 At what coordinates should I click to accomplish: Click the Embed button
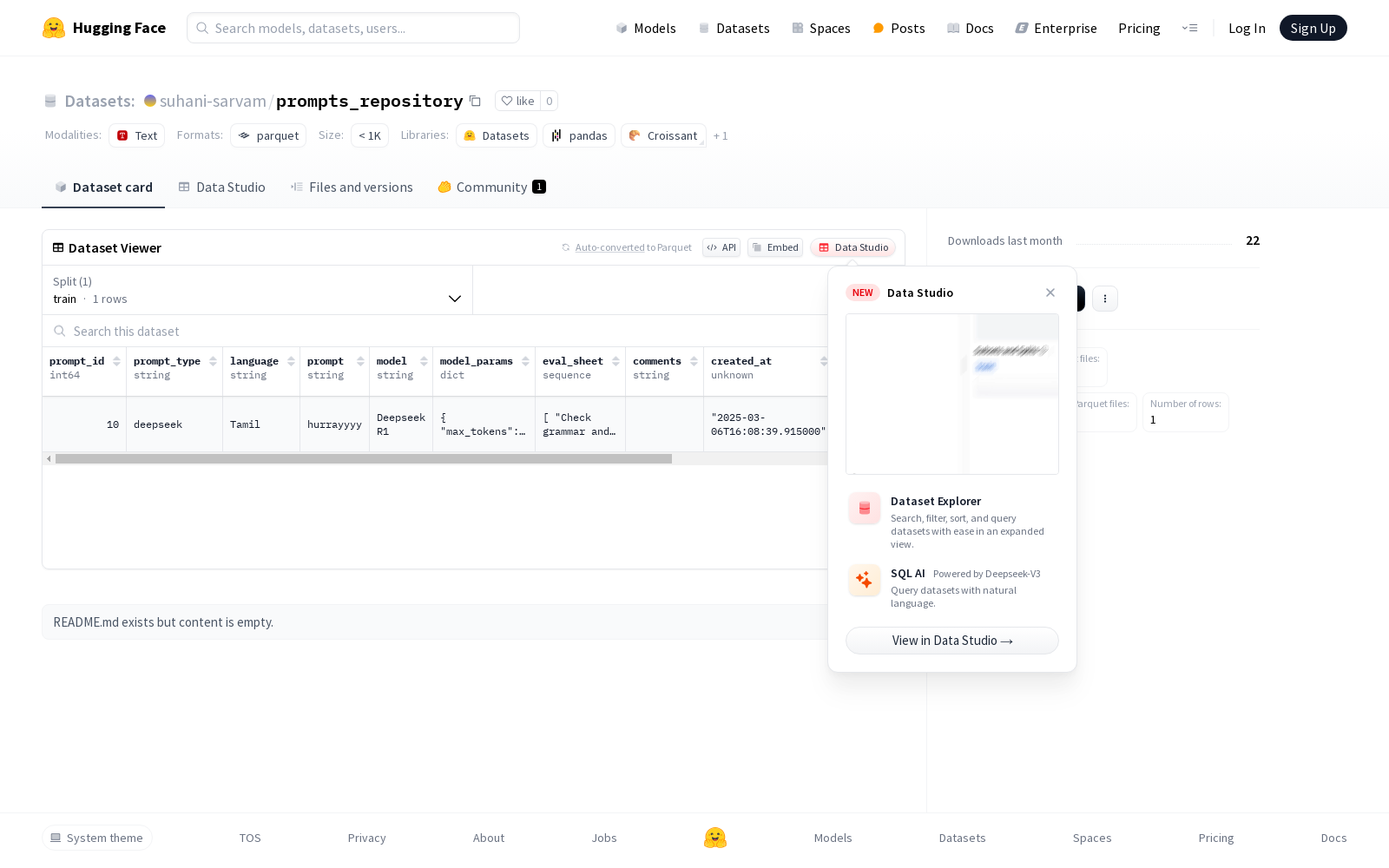coord(775,247)
